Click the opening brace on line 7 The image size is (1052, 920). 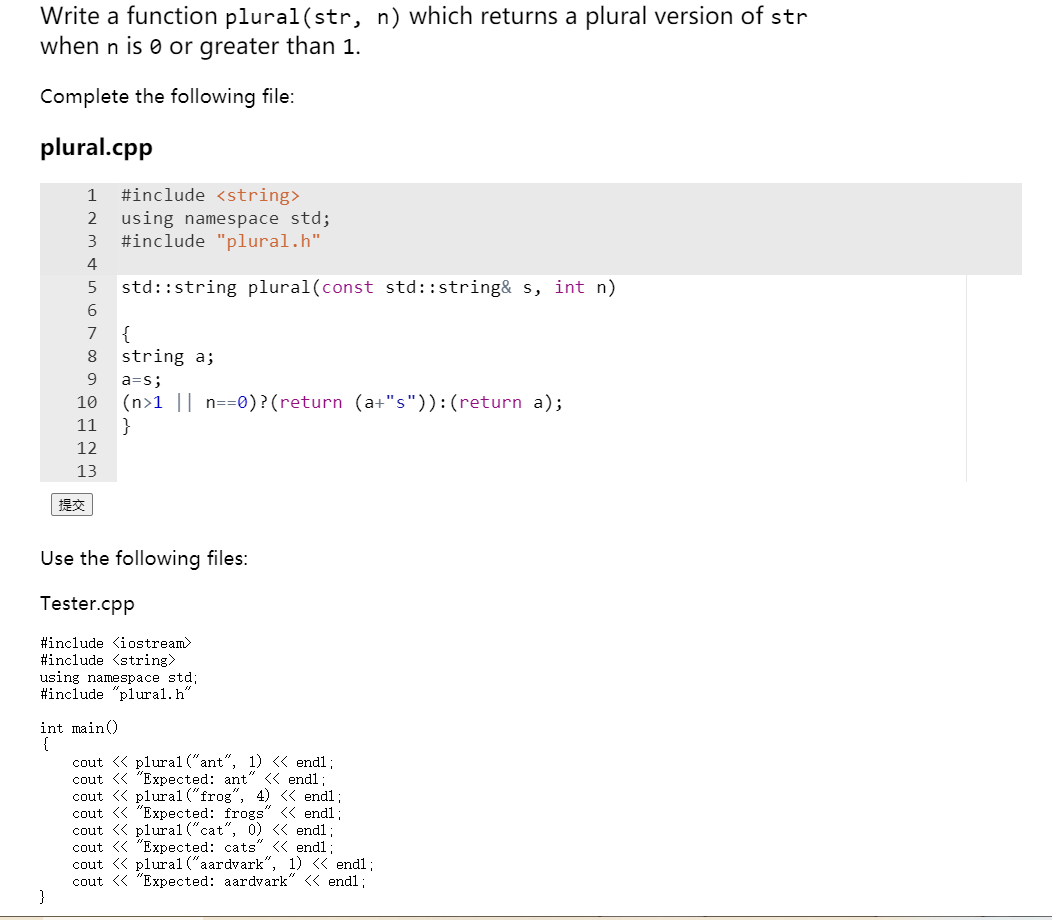(x=125, y=333)
